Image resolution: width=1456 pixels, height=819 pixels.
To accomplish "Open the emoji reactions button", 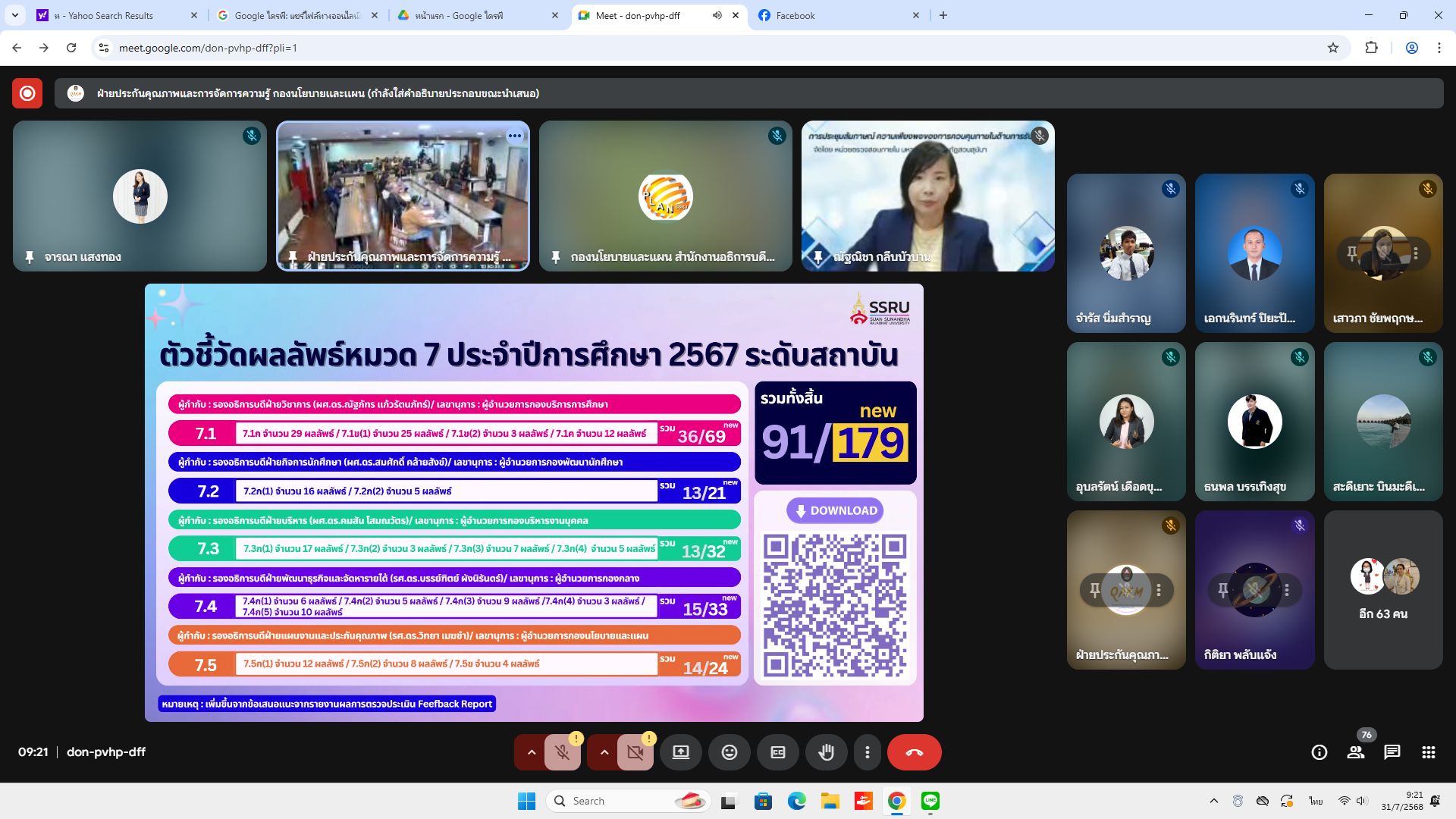I will pos(729,752).
